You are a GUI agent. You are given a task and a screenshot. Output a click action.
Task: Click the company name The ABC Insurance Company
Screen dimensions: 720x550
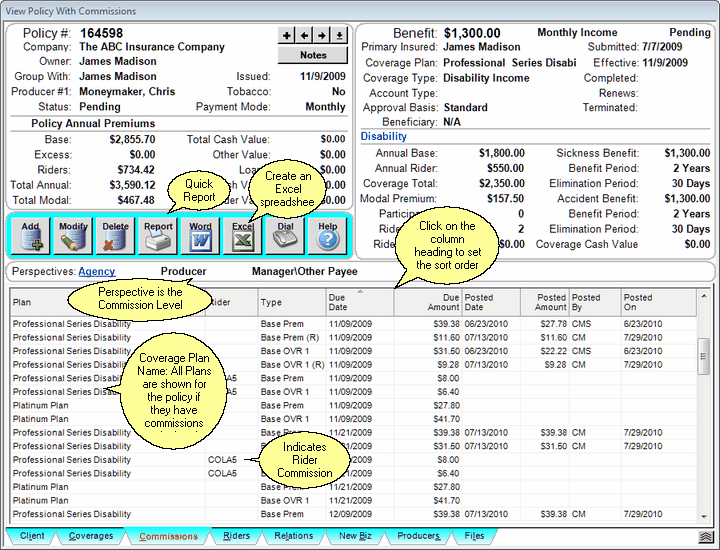click(x=152, y=47)
